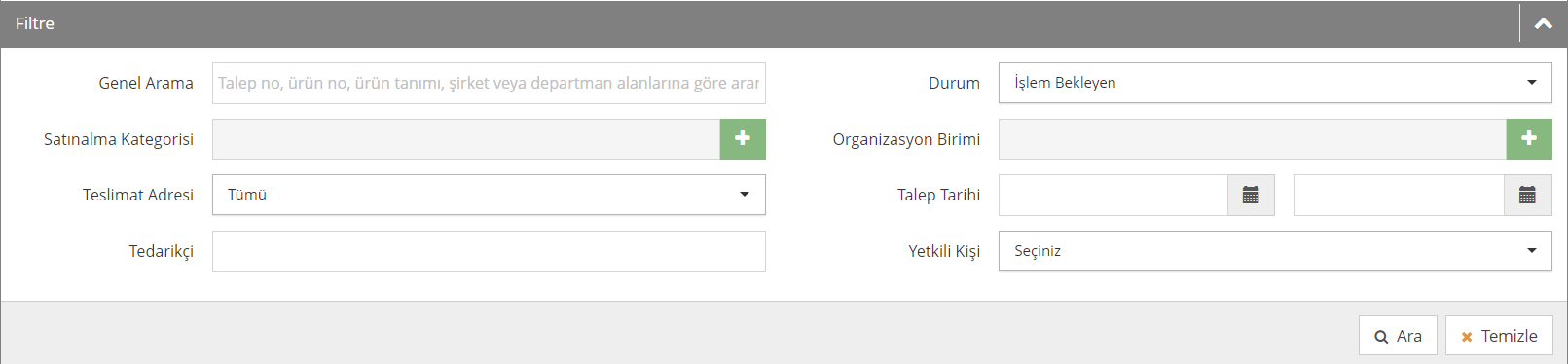Click the Organizasyon Birimi selection field
This screenshot has width=1568, height=364.
click(1253, 138)
